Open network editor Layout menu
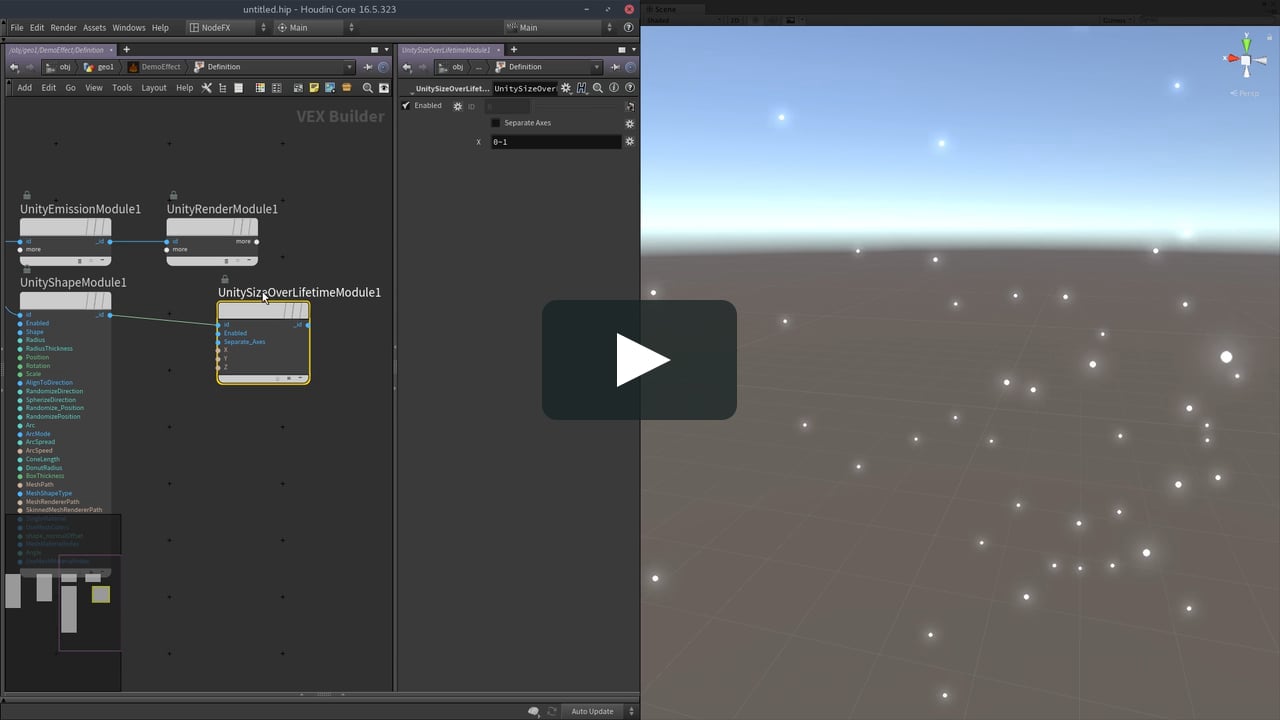1280x720 pixels. point(154,88)
